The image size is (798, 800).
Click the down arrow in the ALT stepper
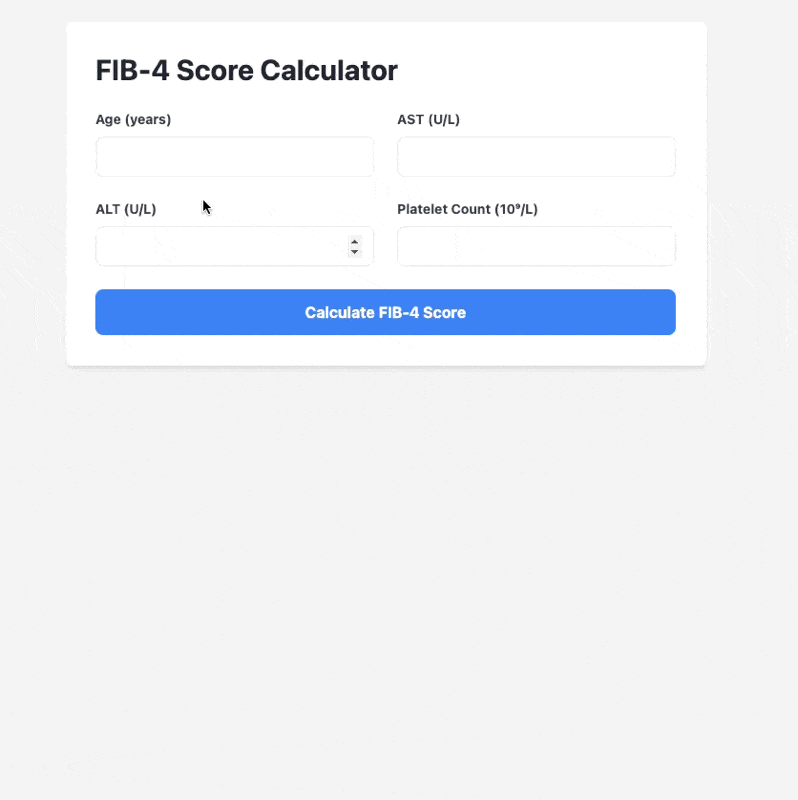pos(355,252)
